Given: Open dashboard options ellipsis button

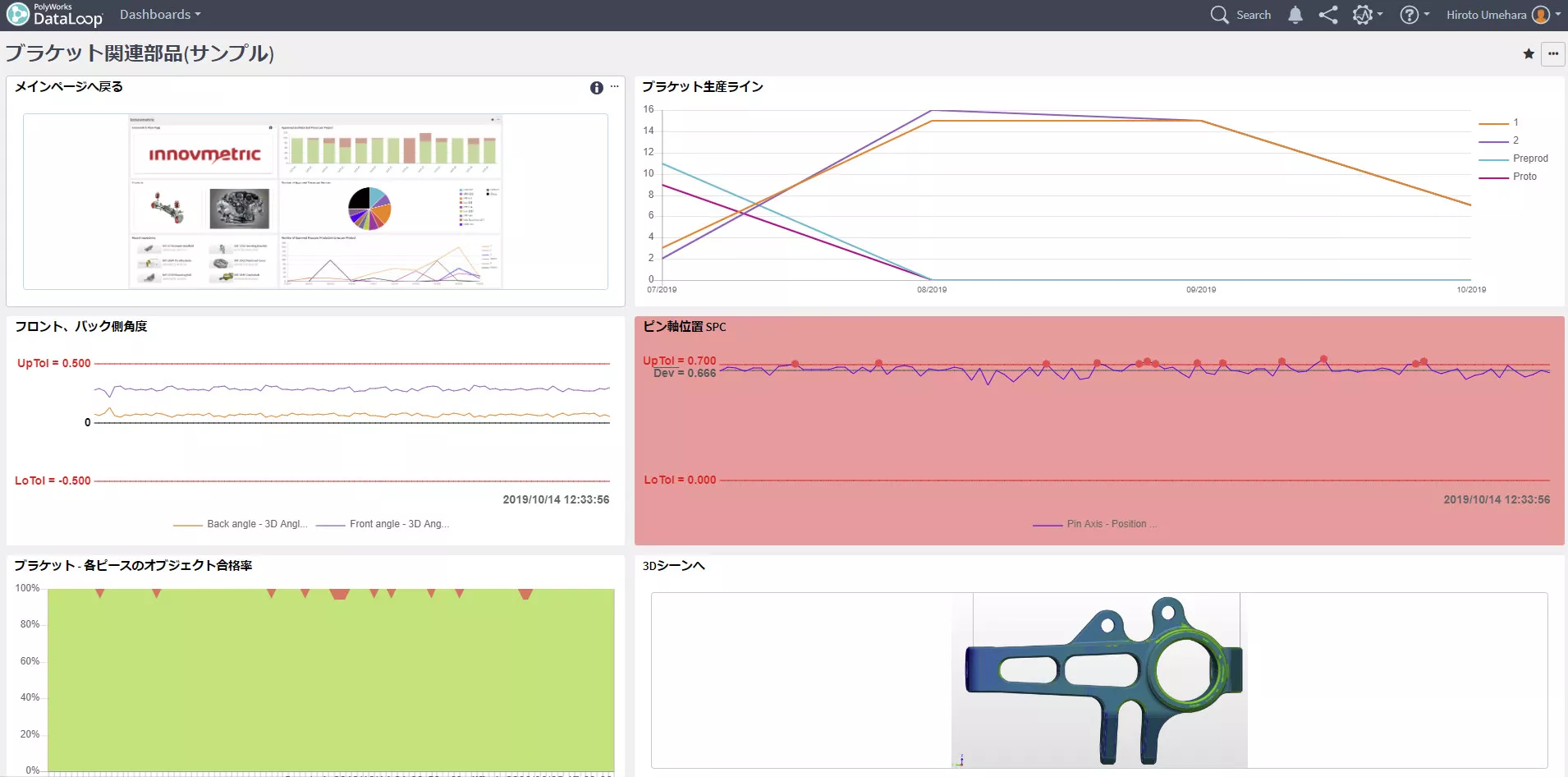Looking at the screenshot, I should click(1553, 53).
